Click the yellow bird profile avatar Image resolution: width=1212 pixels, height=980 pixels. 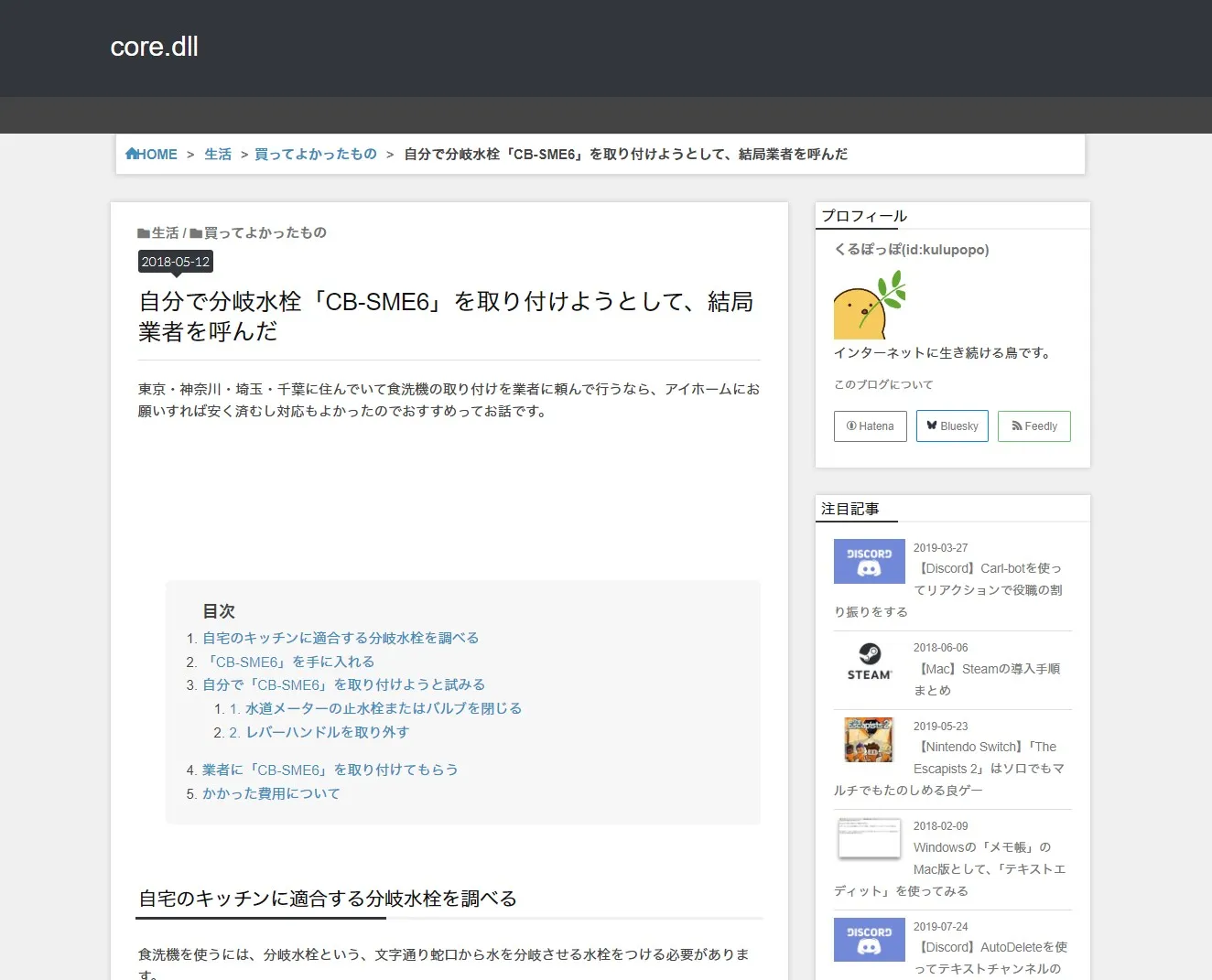pos(870,306)
